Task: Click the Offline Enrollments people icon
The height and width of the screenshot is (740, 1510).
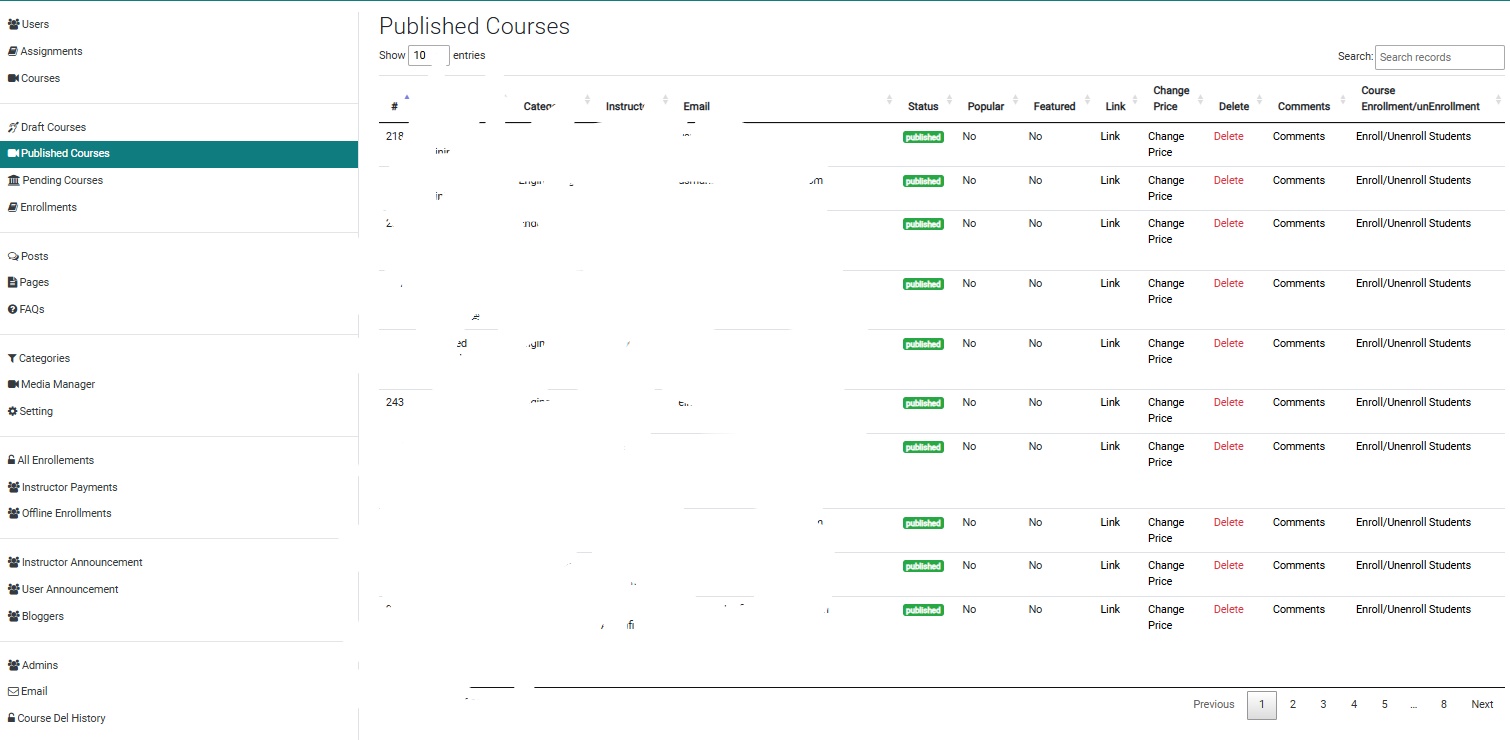Action: tap(14, 513)
